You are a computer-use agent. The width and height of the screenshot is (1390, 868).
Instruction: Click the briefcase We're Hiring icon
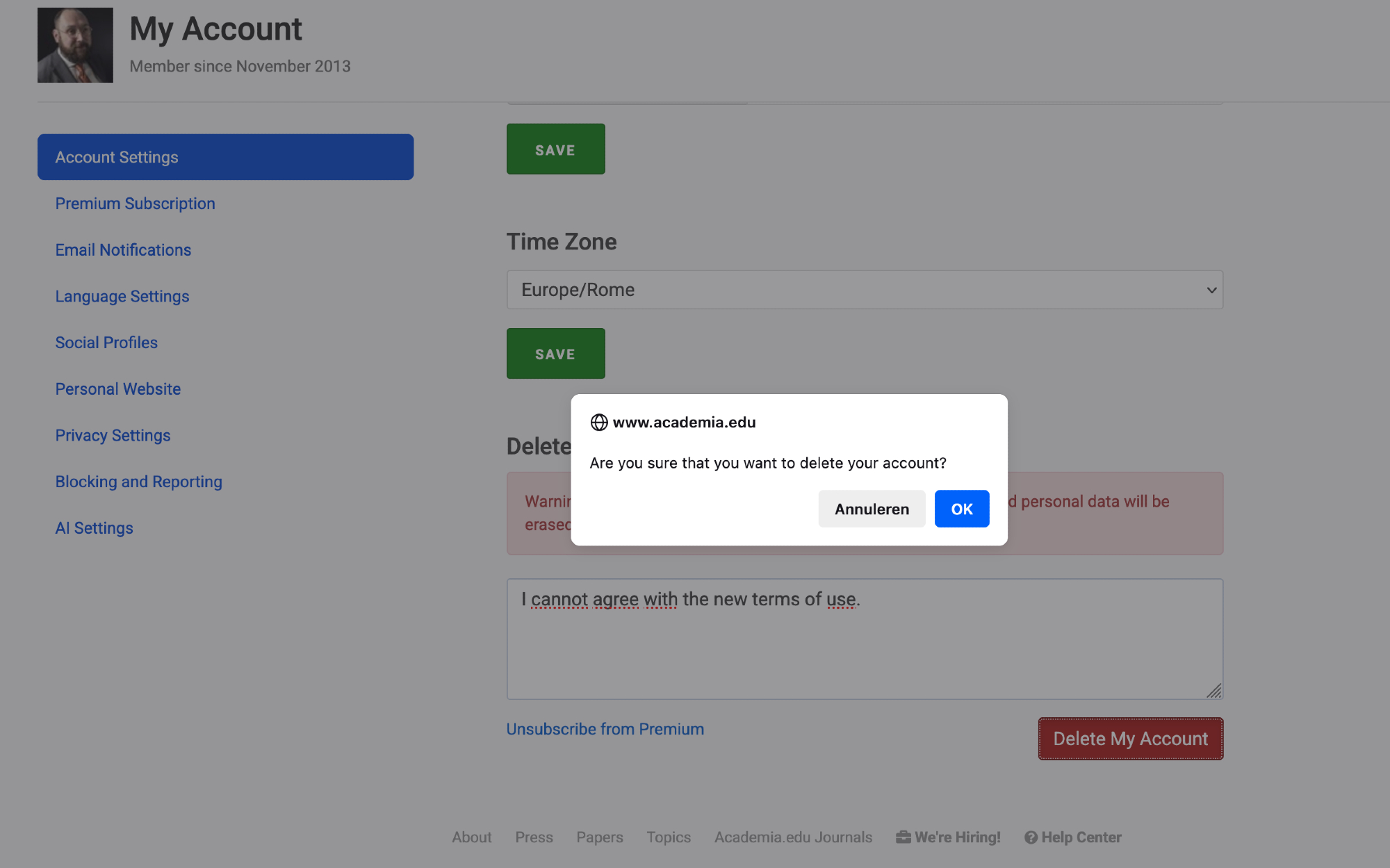coord(903,837)
